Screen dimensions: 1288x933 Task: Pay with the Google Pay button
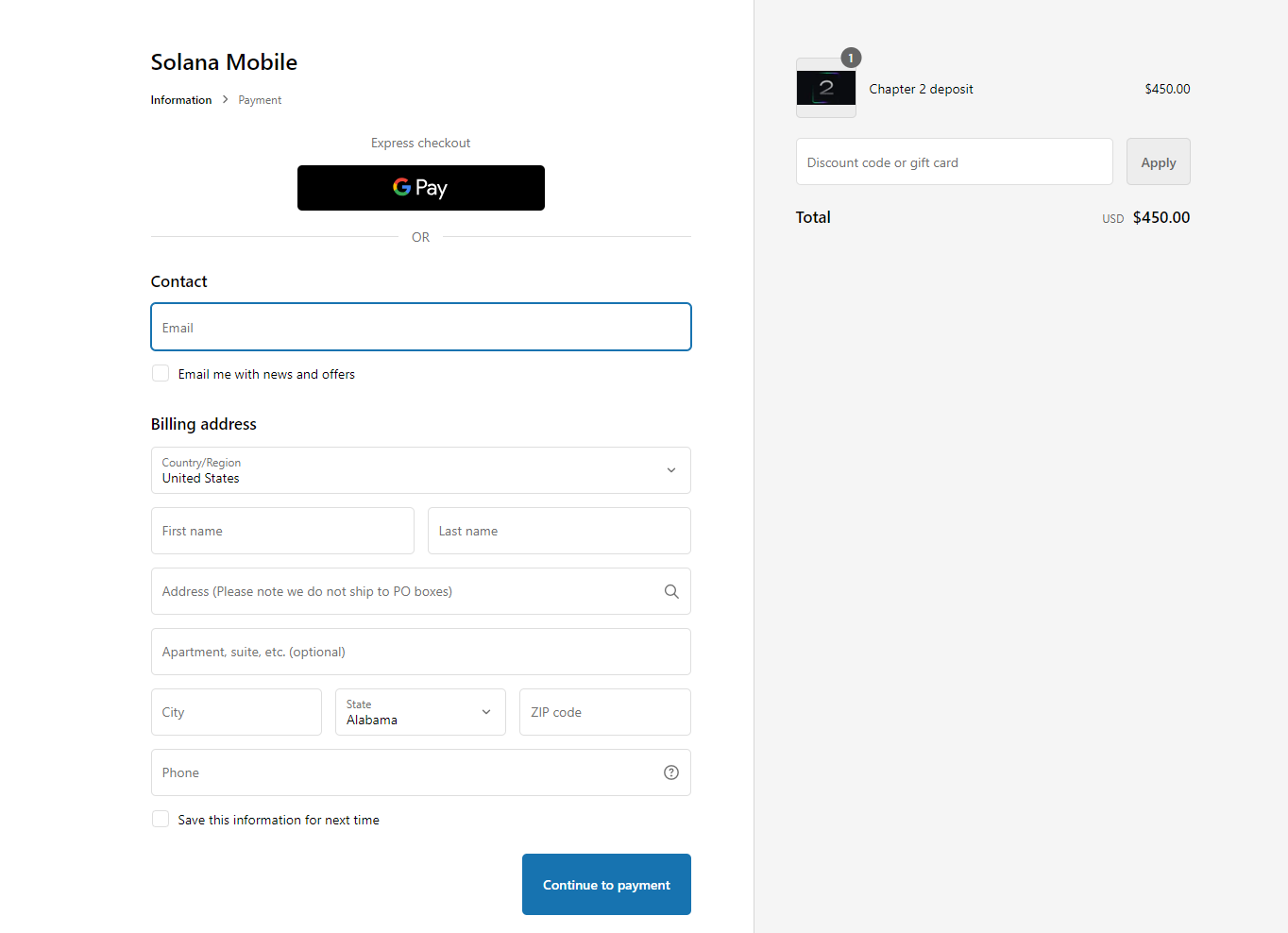coord(421,188)
